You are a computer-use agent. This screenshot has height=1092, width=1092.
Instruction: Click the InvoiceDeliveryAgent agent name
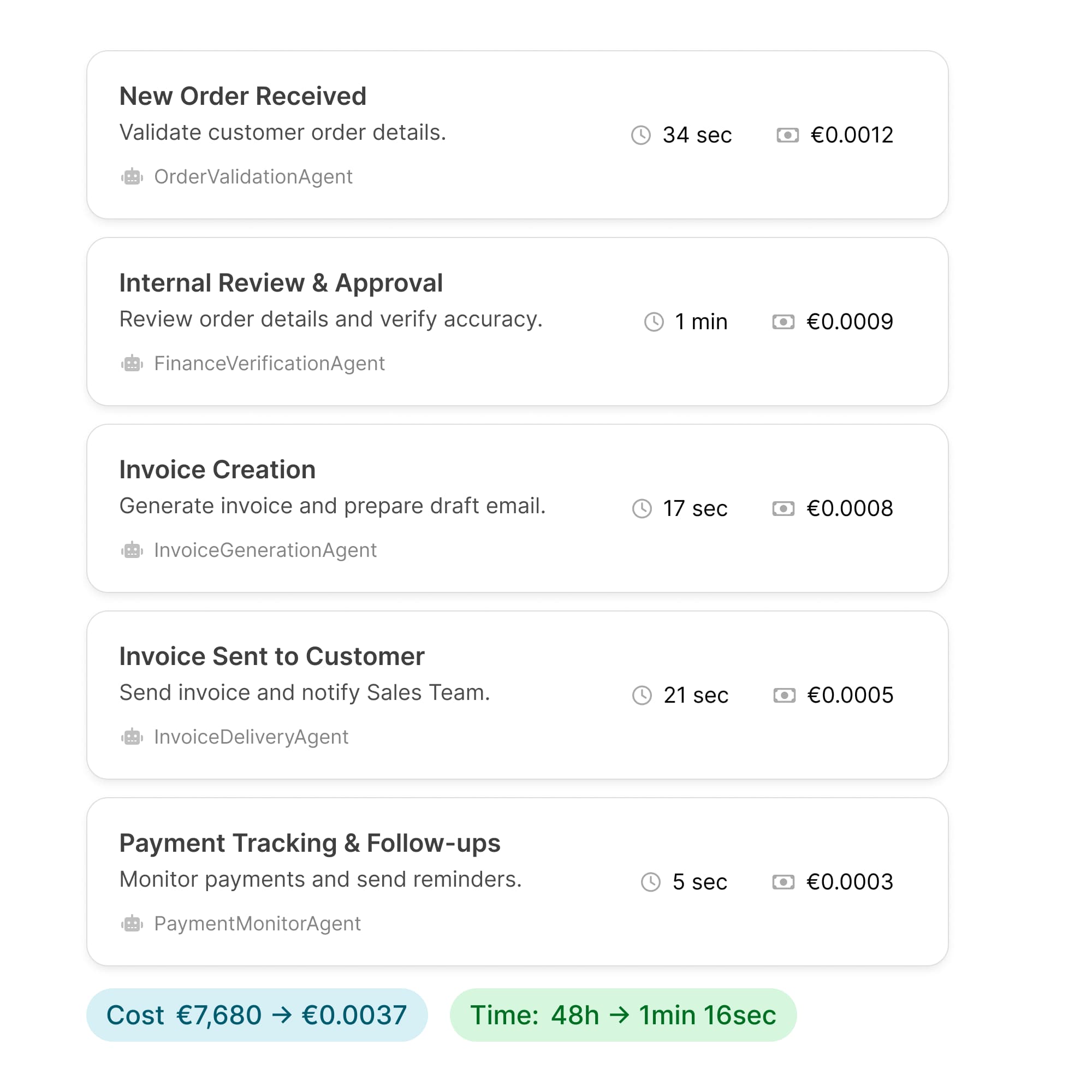pyautogui.click(x=251, y=737)
